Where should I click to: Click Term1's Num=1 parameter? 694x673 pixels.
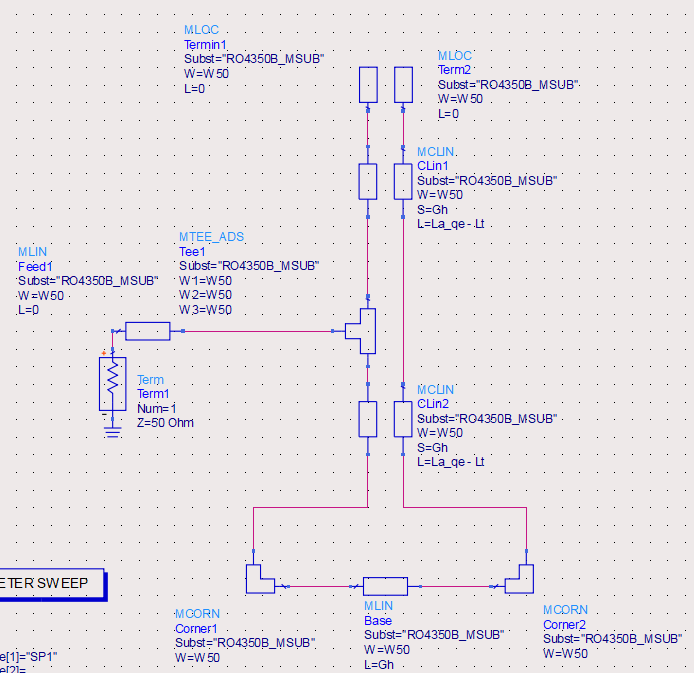(x=157, y=408)
